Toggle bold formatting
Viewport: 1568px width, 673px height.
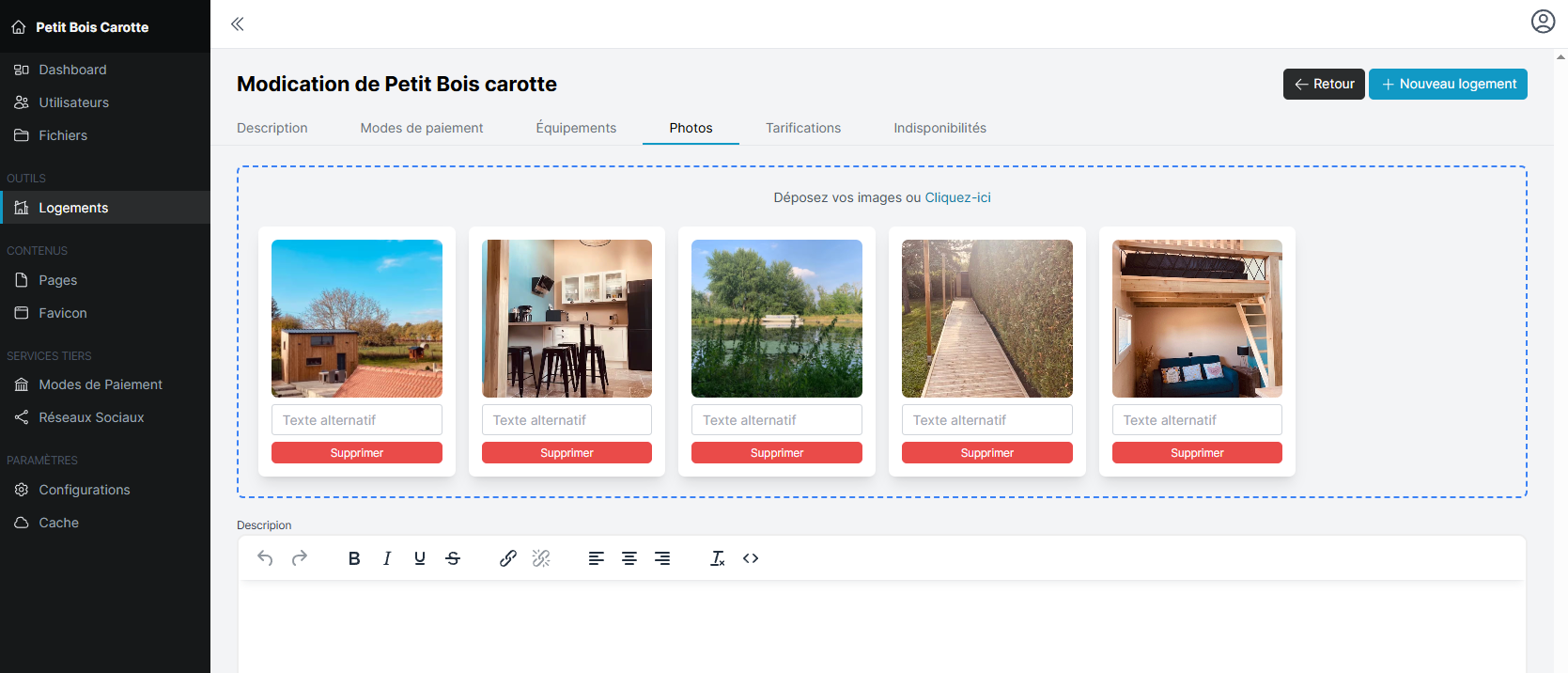point(354,558)
